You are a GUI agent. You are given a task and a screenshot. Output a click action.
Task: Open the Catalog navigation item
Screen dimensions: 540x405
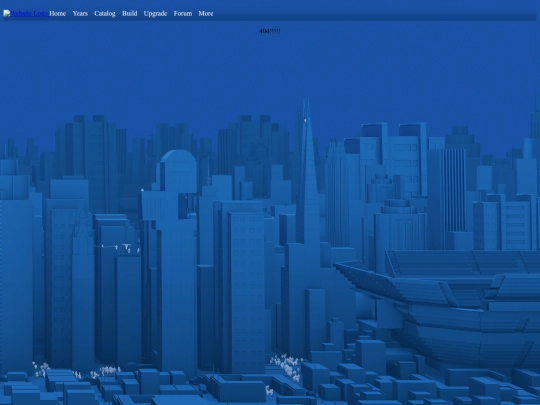click(105, 13)
